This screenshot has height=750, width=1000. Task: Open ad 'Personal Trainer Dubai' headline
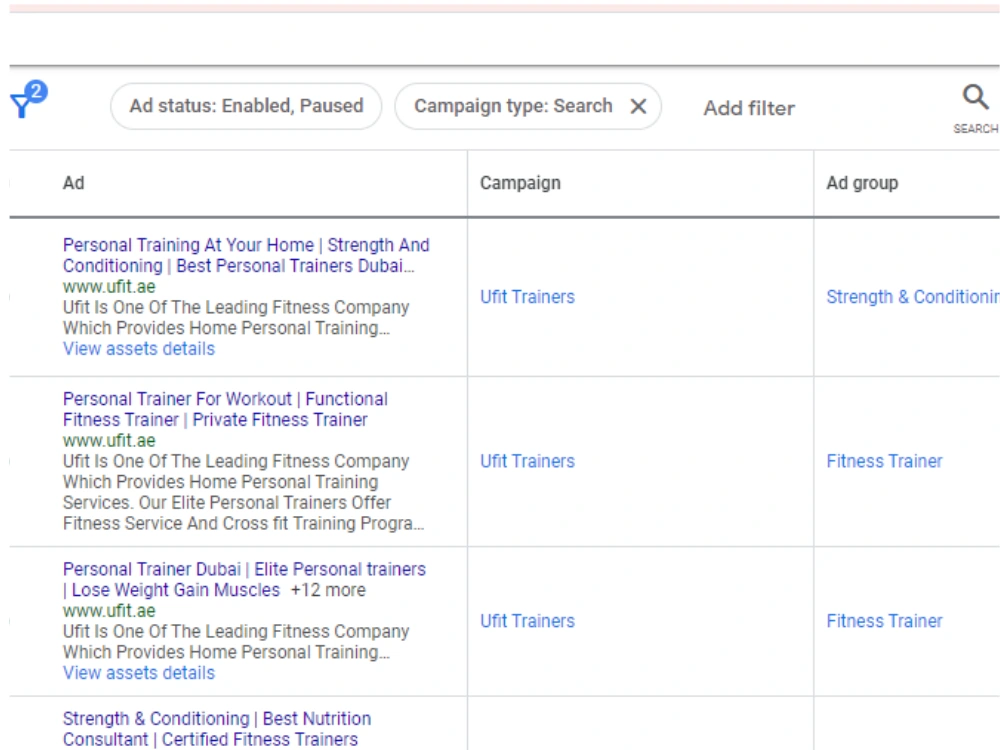coord(244,579)
